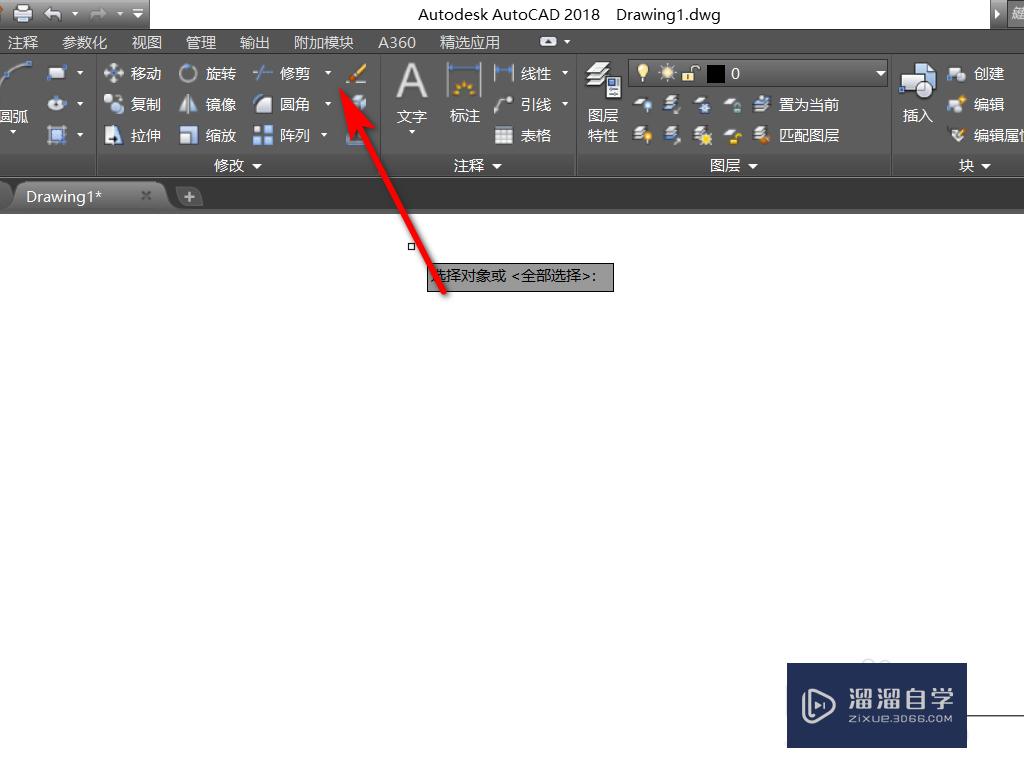
Task: Click the 复制 (Copy) tool
Action: click(x=134, y=103)
